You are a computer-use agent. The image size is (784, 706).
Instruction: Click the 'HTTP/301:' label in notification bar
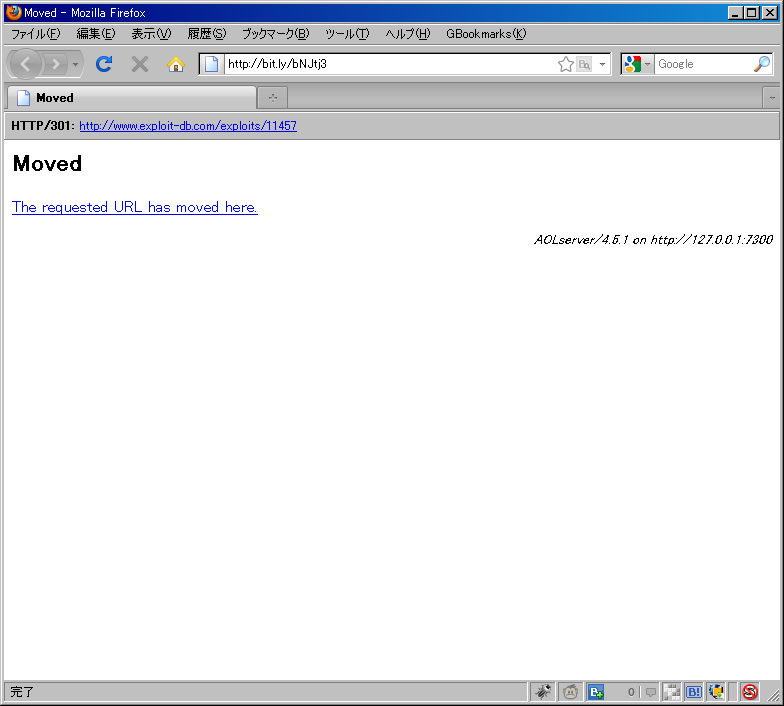43,126
